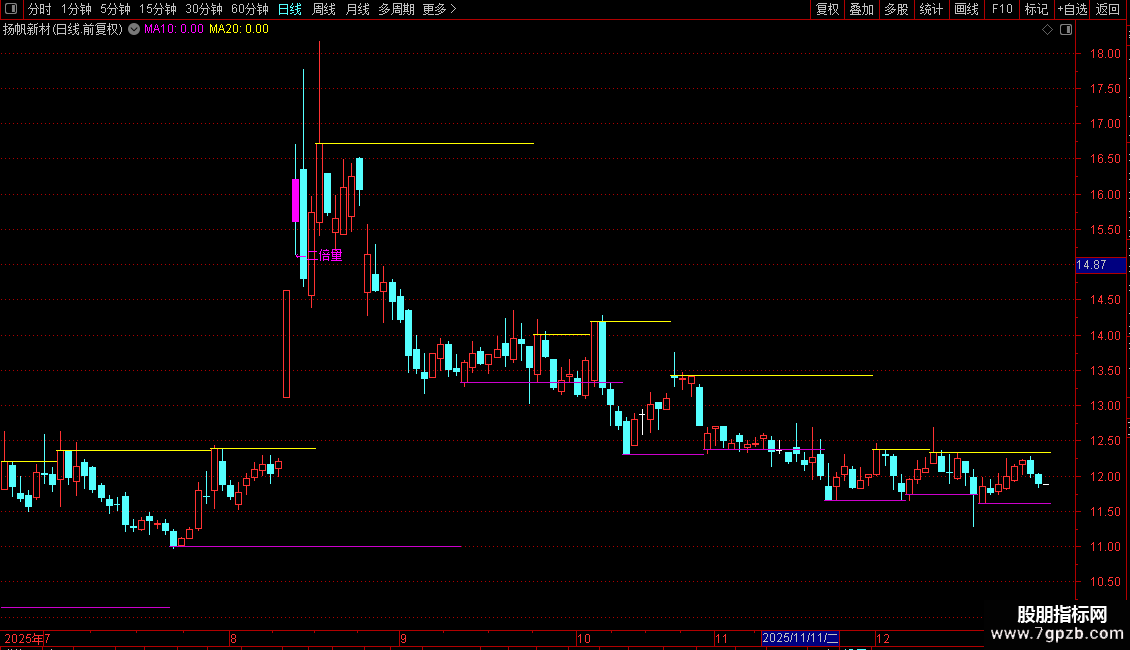
Task: Click the 扬帆新材(日线.前复权) title
Action: [x=63, y=29]
